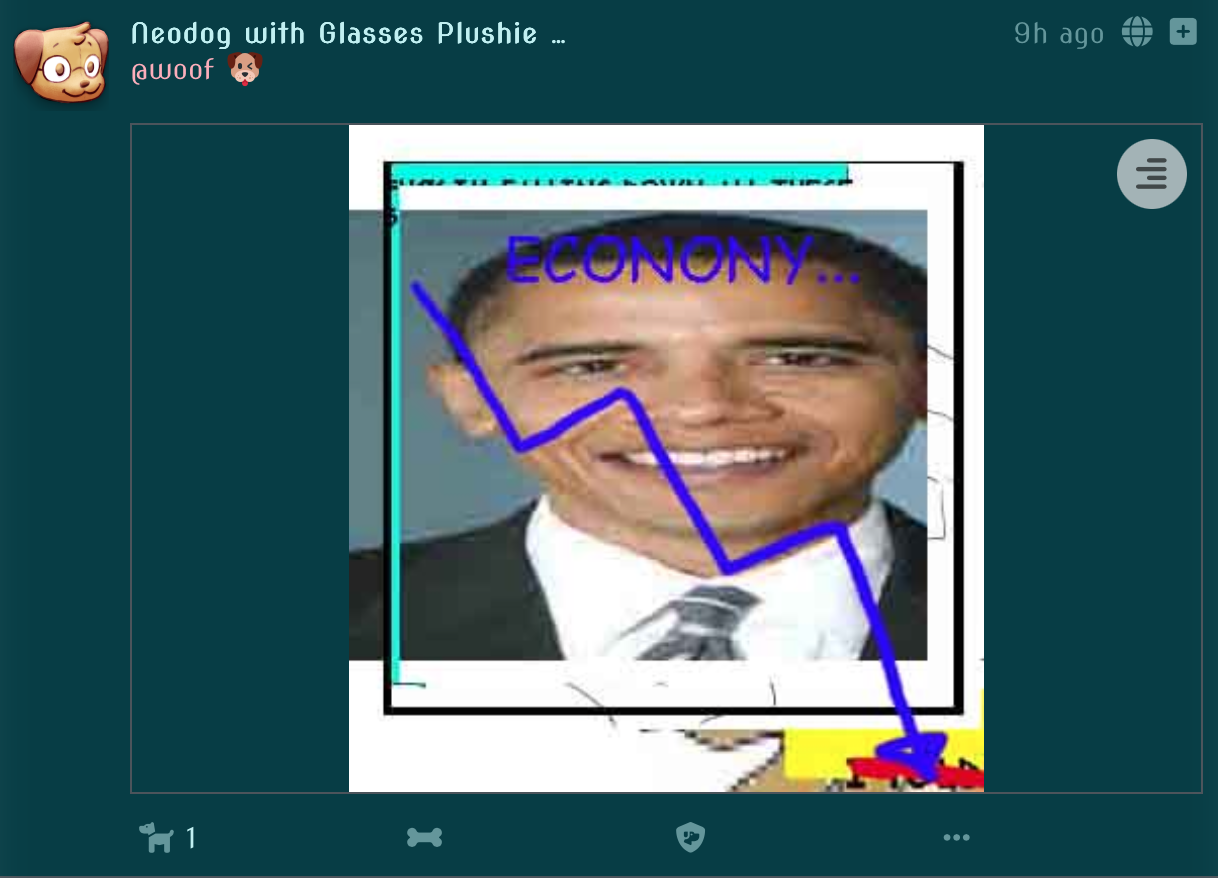This screenshot has height=878, width=1218.
Task: Open the Neodog avatar profile picture
Action: [61, 61]
